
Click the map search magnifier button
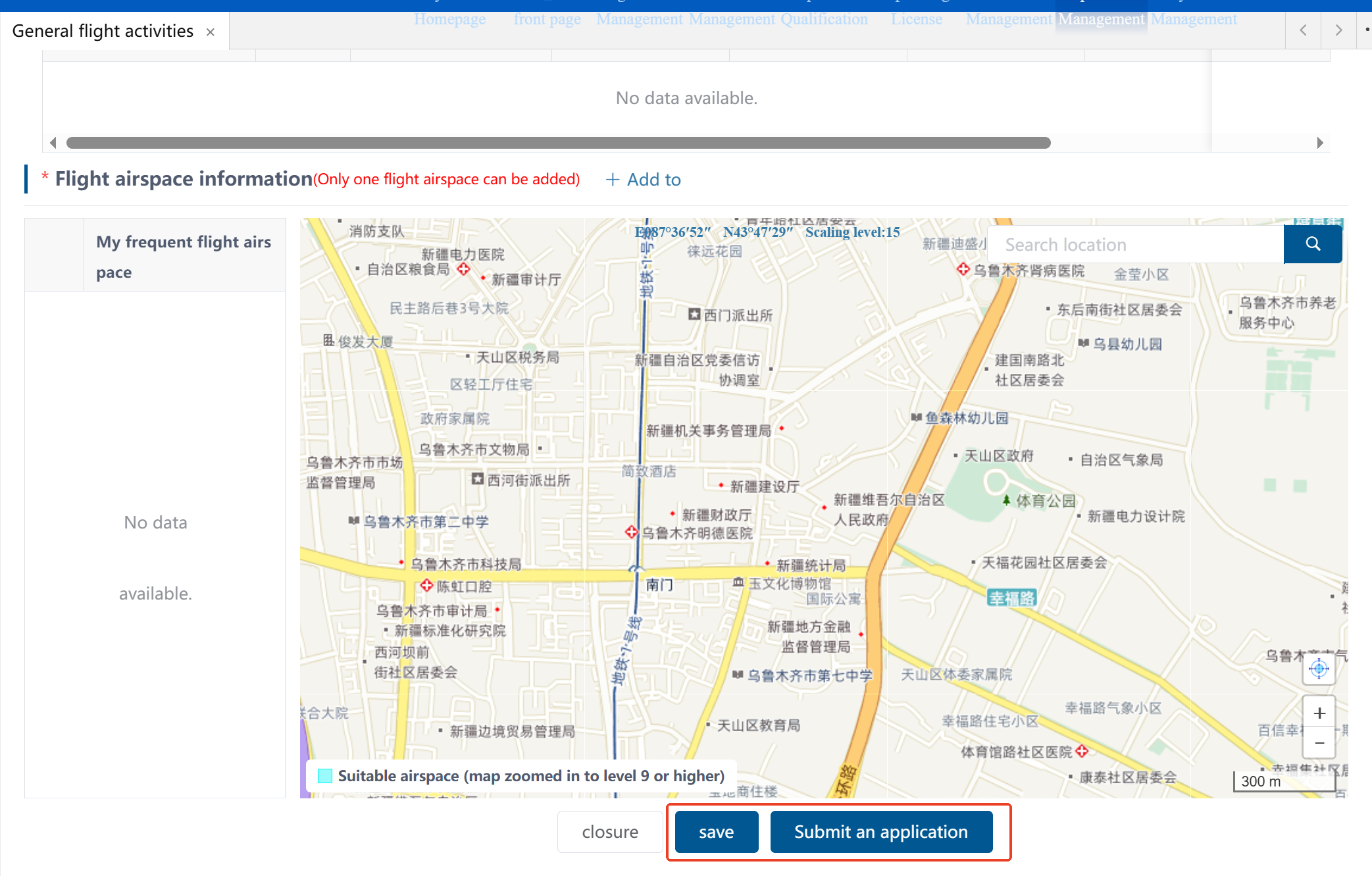(x=1313, y=244)
